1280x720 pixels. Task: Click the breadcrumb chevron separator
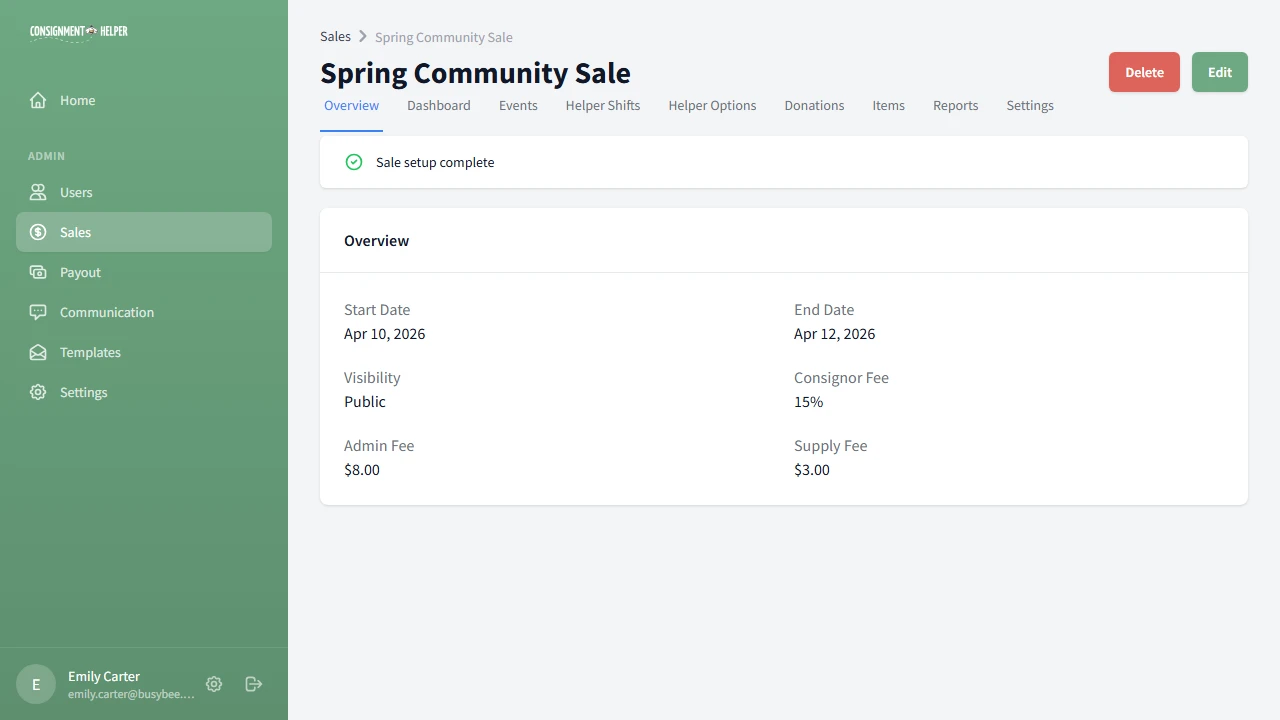point(361,36)
